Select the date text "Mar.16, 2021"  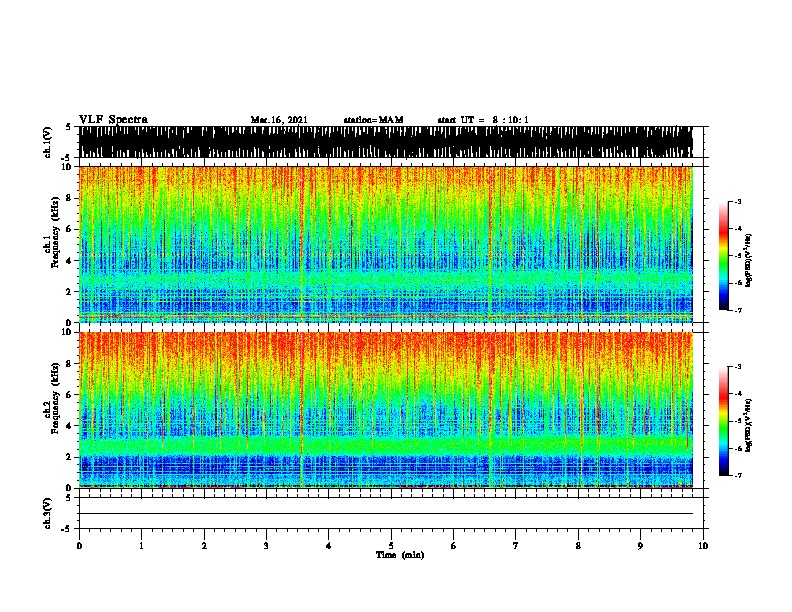pos(279,120)
